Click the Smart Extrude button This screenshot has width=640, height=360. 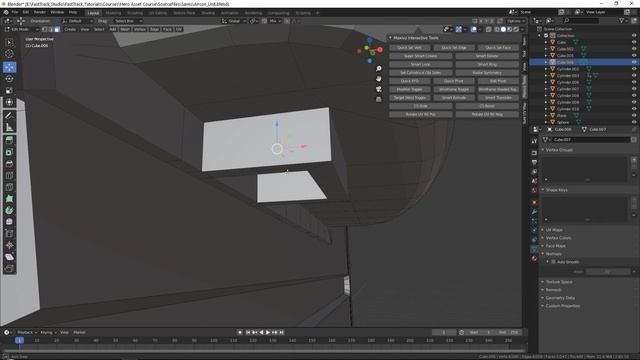[x=453, y=98]
